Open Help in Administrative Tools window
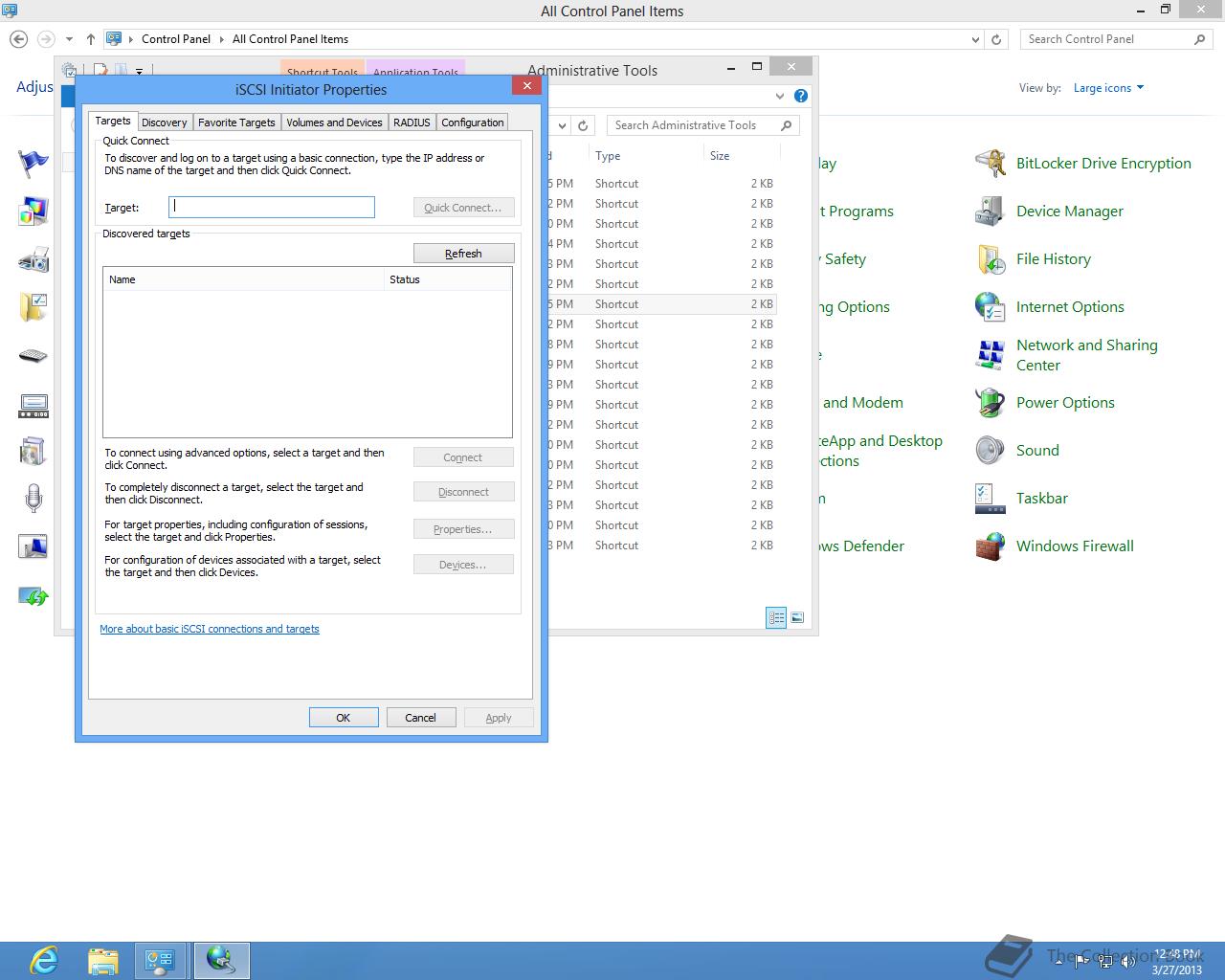This screenshot has width=1225, height=980. pyautogui.click(x=801, y=96)
